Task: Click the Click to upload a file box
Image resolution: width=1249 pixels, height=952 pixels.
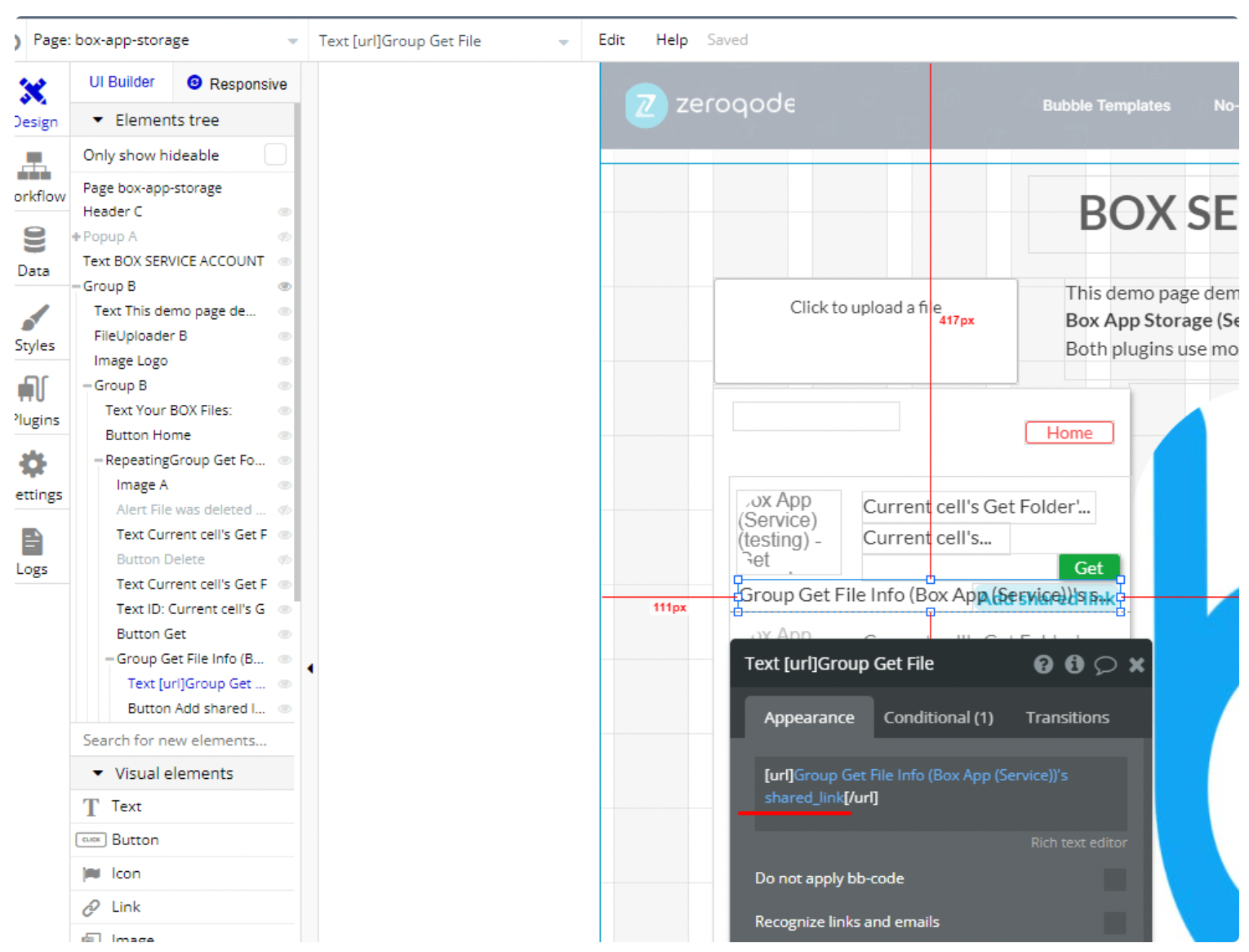Action: [x=865, y=331]
